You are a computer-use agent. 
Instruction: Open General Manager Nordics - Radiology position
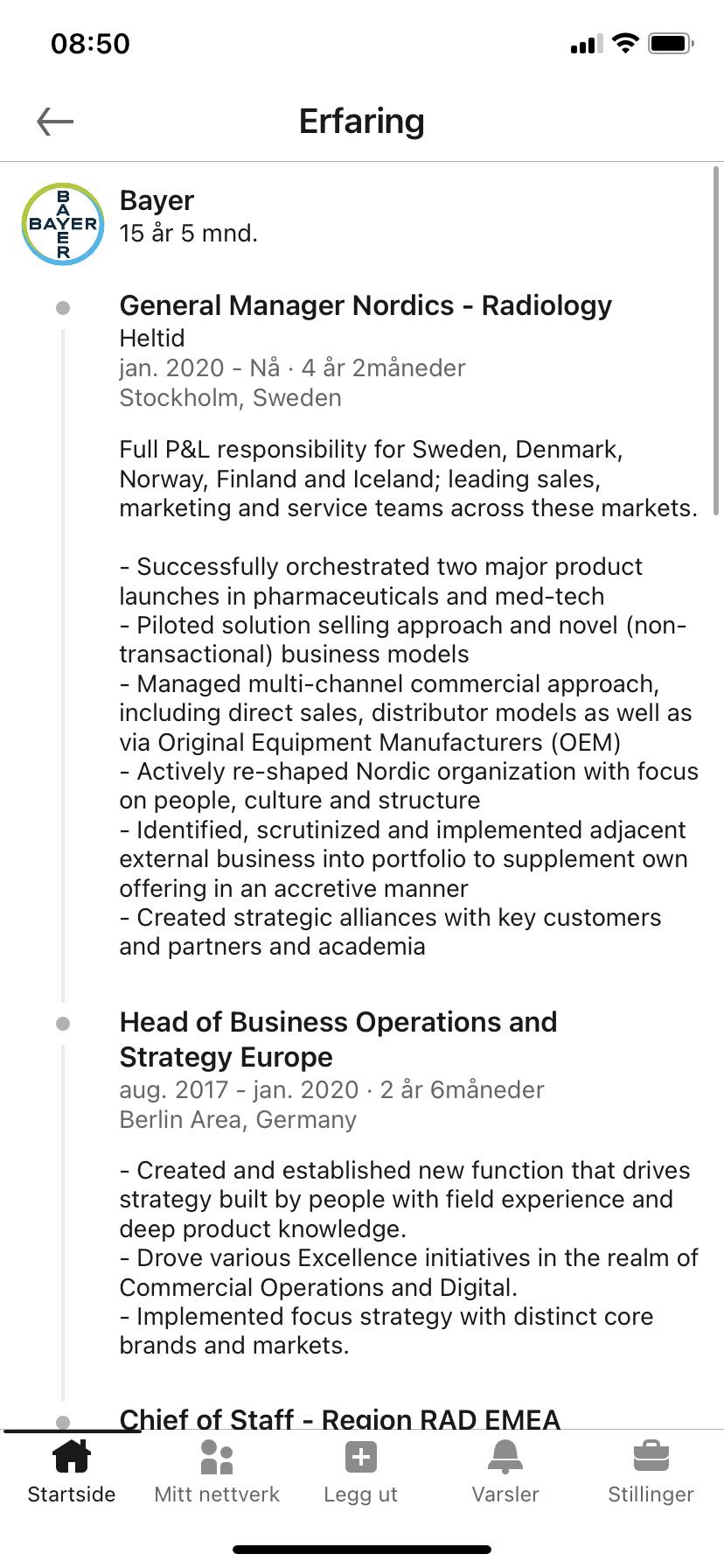[365, 305]
